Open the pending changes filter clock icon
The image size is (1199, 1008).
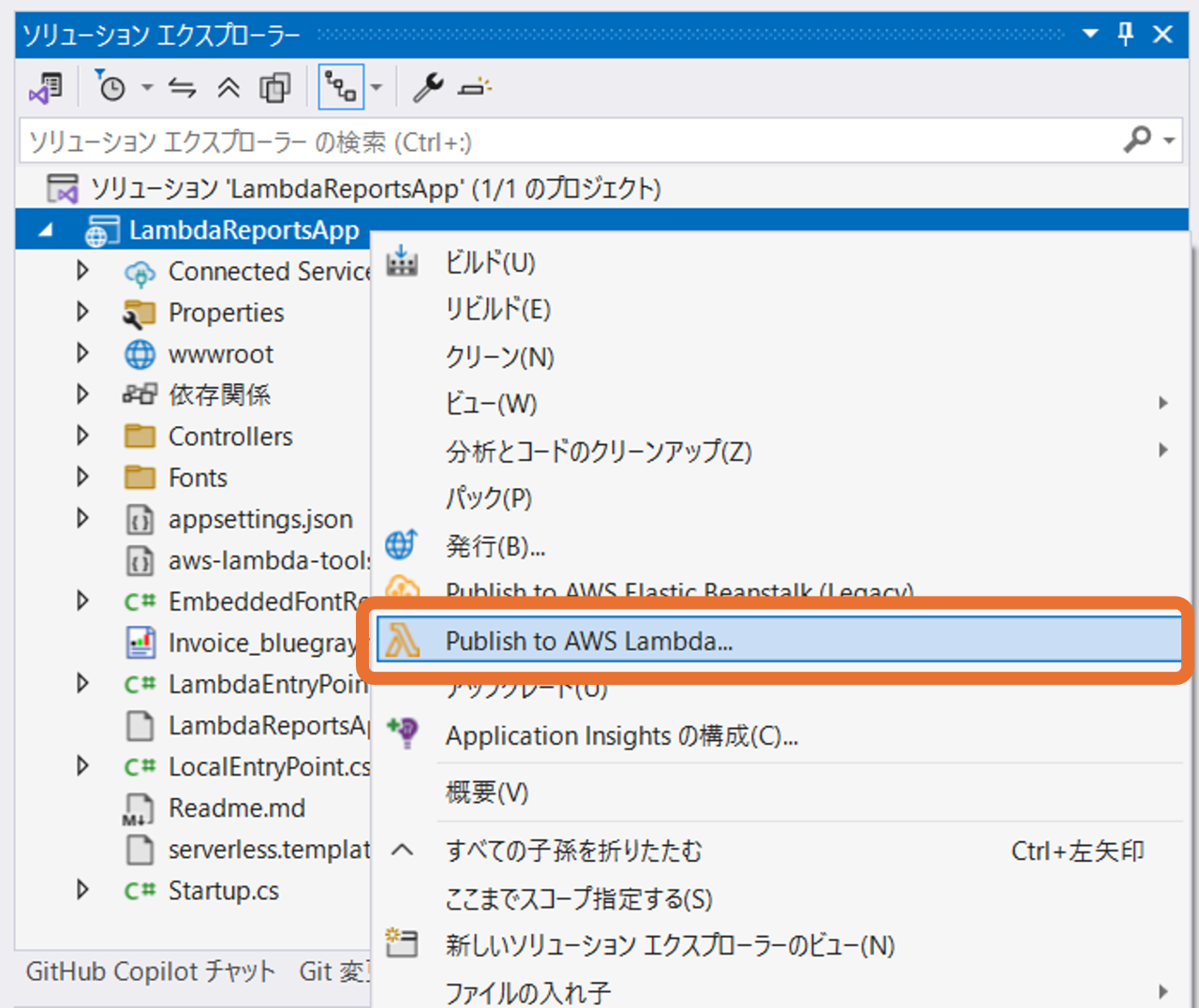(x=110, y=86)
